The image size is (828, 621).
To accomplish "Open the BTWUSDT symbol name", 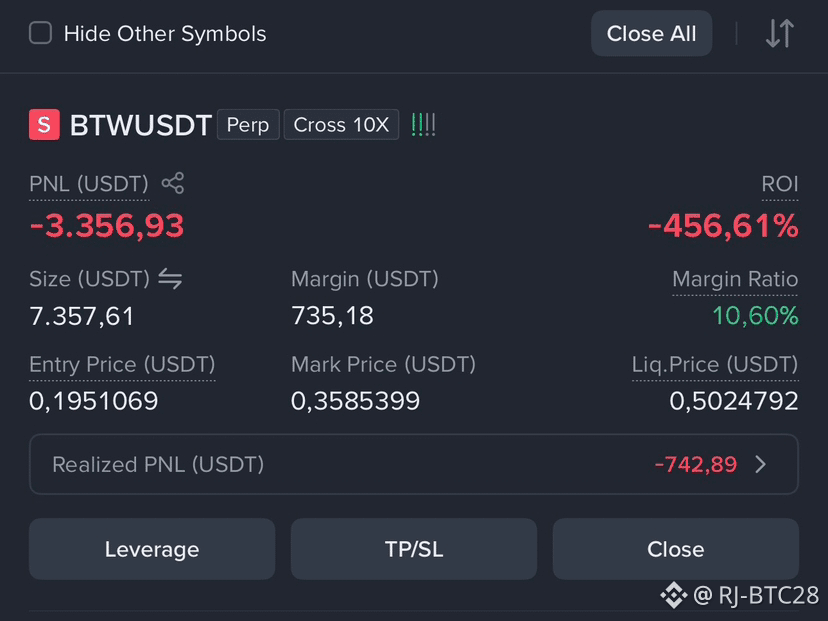I will click(140, 125).
